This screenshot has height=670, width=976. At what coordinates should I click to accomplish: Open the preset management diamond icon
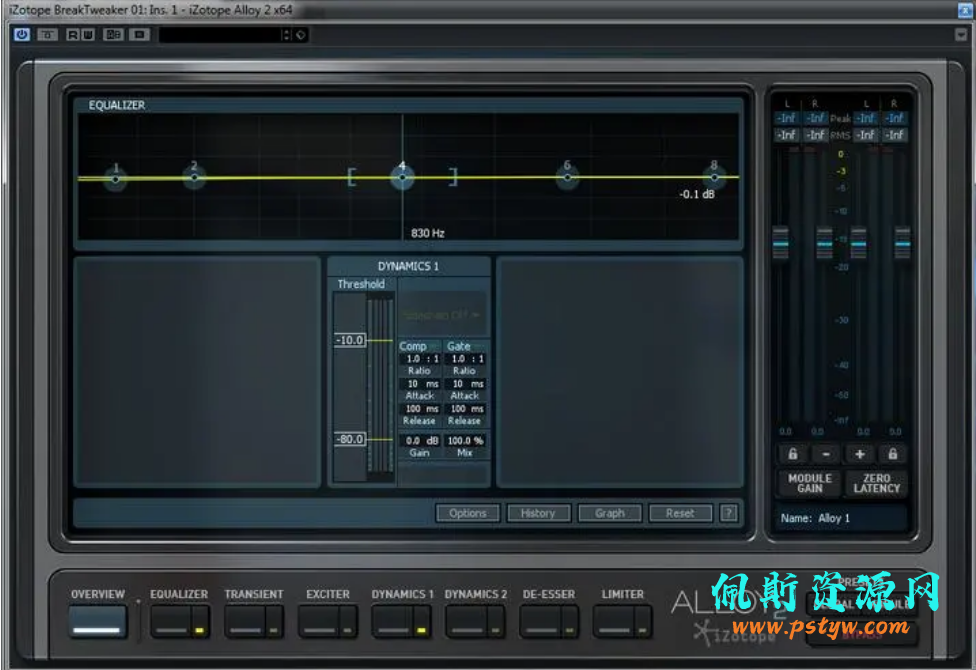[301, 35]
